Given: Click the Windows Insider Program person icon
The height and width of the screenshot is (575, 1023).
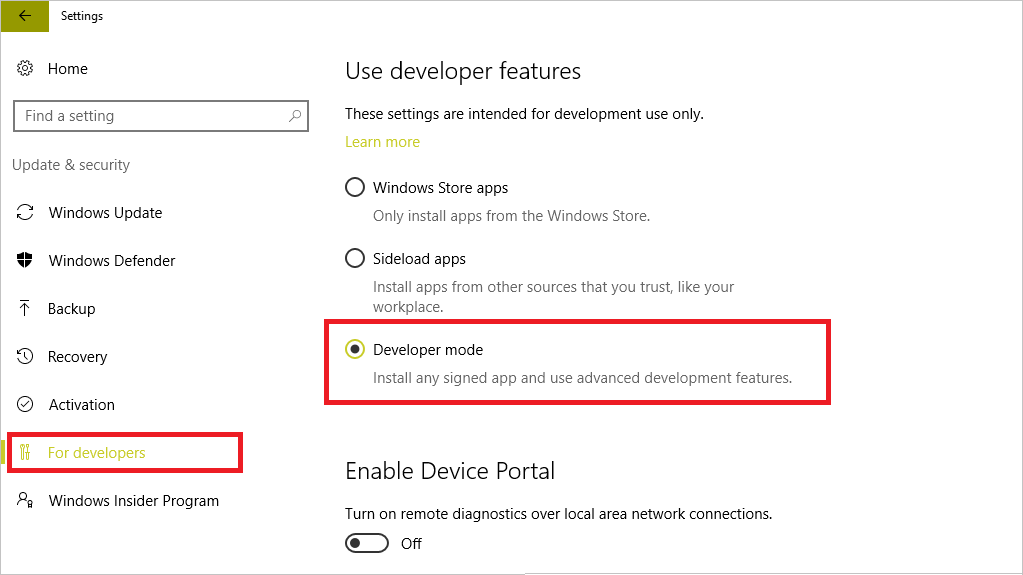Looking at the screenshot, I should point(26,500).
